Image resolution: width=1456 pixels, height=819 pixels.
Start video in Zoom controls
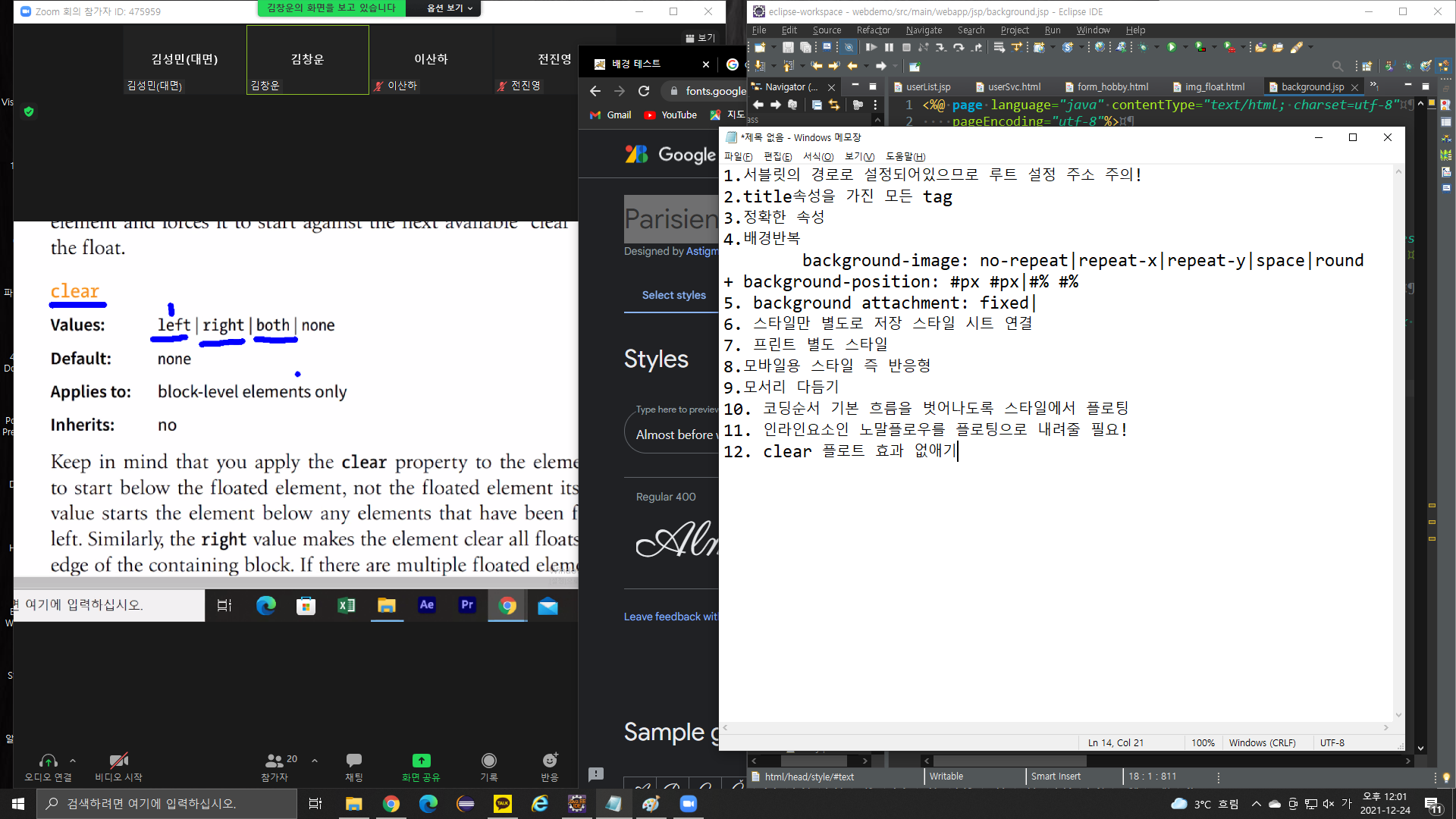click(118, 761)
